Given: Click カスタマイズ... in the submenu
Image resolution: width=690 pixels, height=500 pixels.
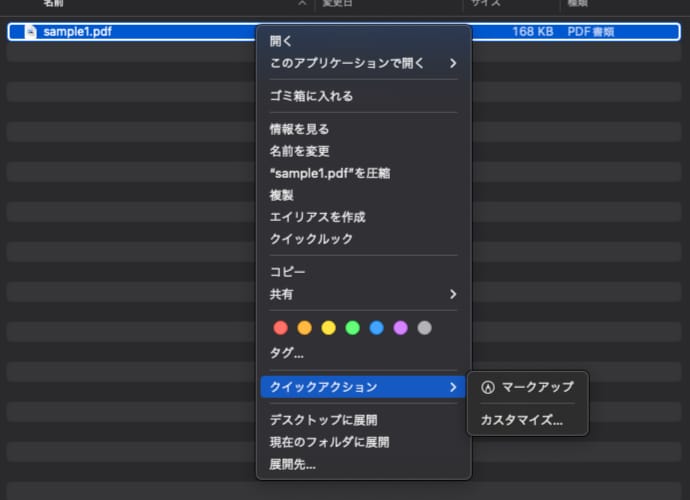Looking at the screenshot, I should pos(521,420).
